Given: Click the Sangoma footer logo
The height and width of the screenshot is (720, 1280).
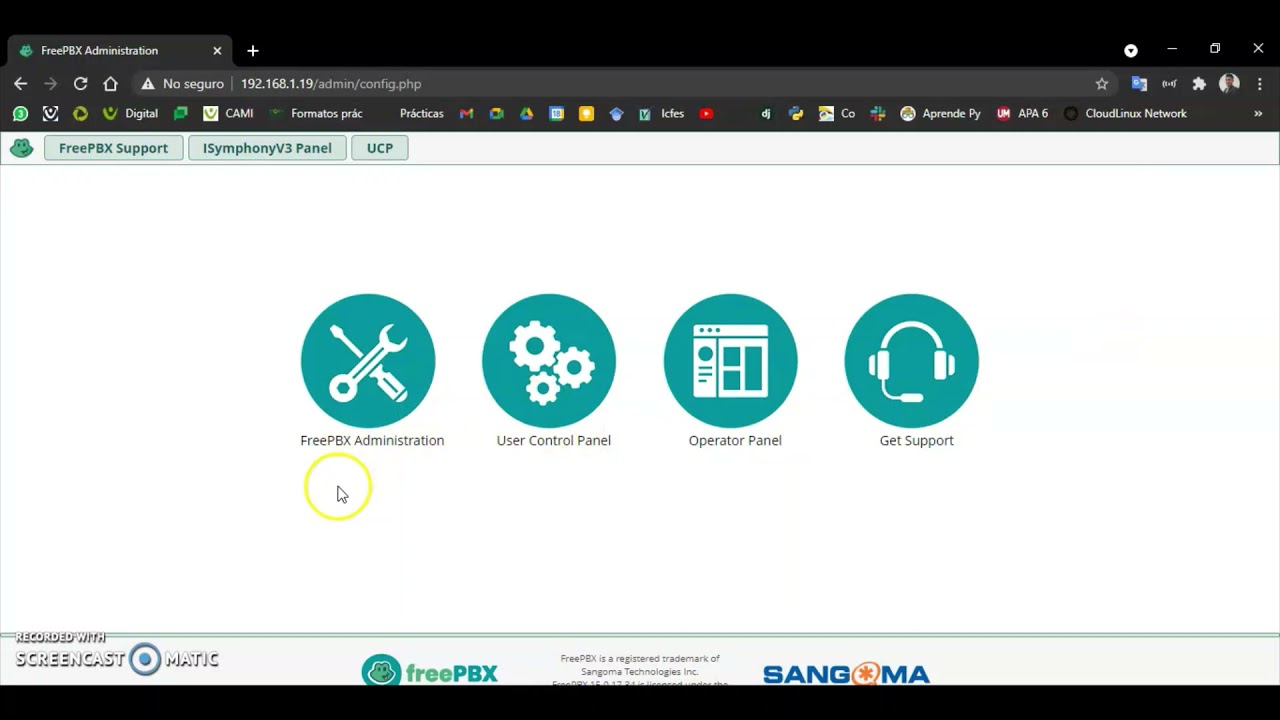Looking at the screenshot, I should [846, 674].
